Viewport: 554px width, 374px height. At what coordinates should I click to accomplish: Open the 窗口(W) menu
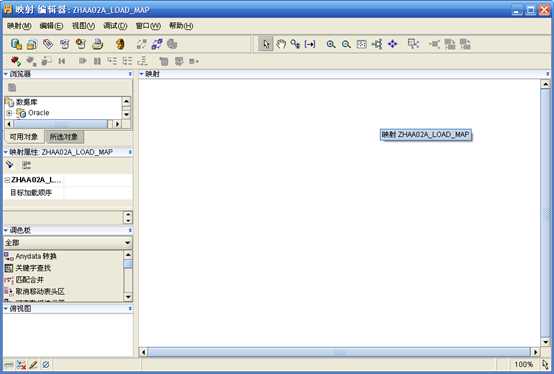point(148,26)
